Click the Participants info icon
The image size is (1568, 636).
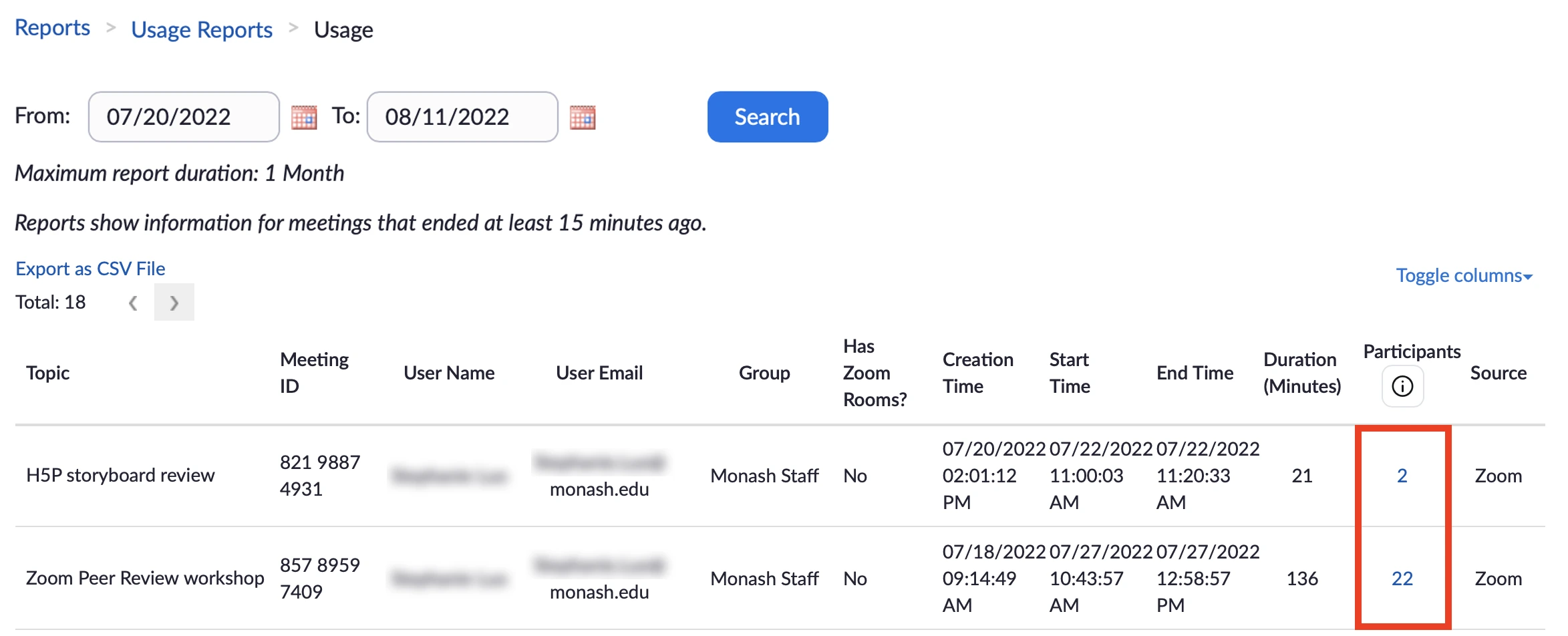(1402, 386)
